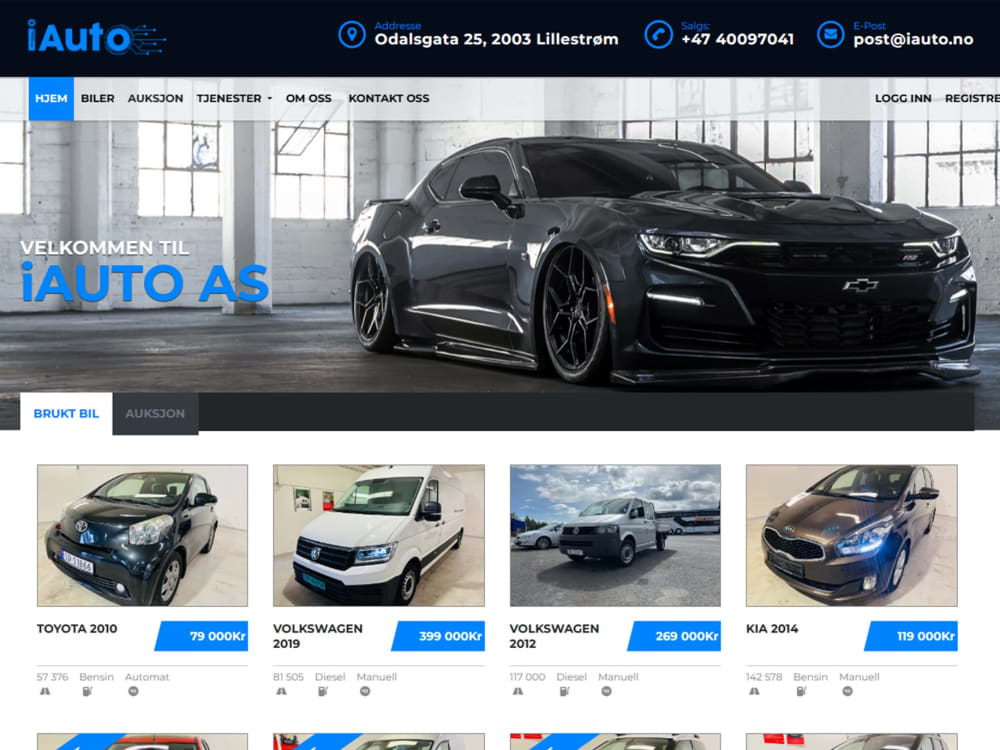
Task: Click the email envelope icon
Action: pos(830,34)
